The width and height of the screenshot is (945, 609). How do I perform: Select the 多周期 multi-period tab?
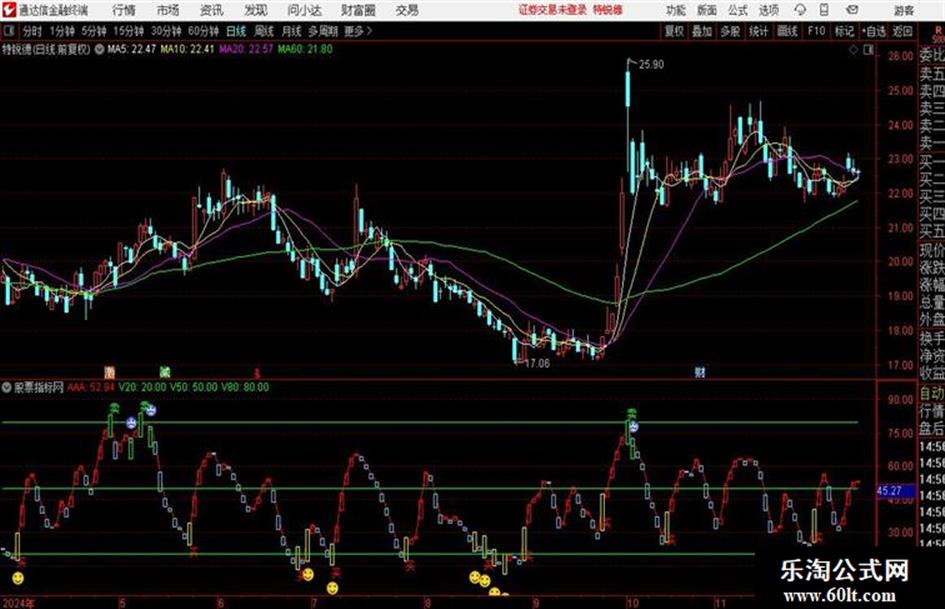click(x=323, y=31)
